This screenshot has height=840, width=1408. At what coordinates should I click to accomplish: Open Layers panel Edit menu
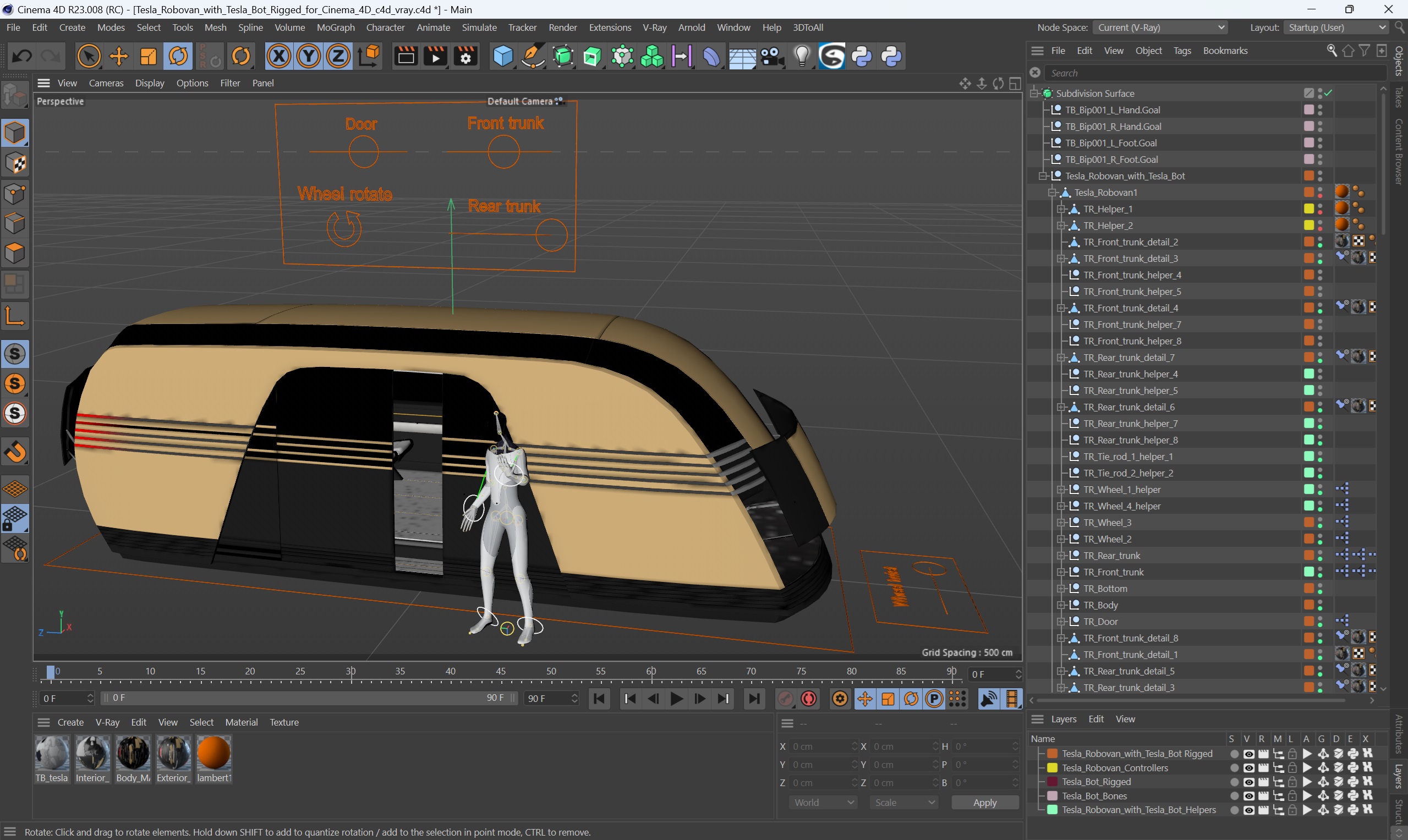pos(1095,719)
